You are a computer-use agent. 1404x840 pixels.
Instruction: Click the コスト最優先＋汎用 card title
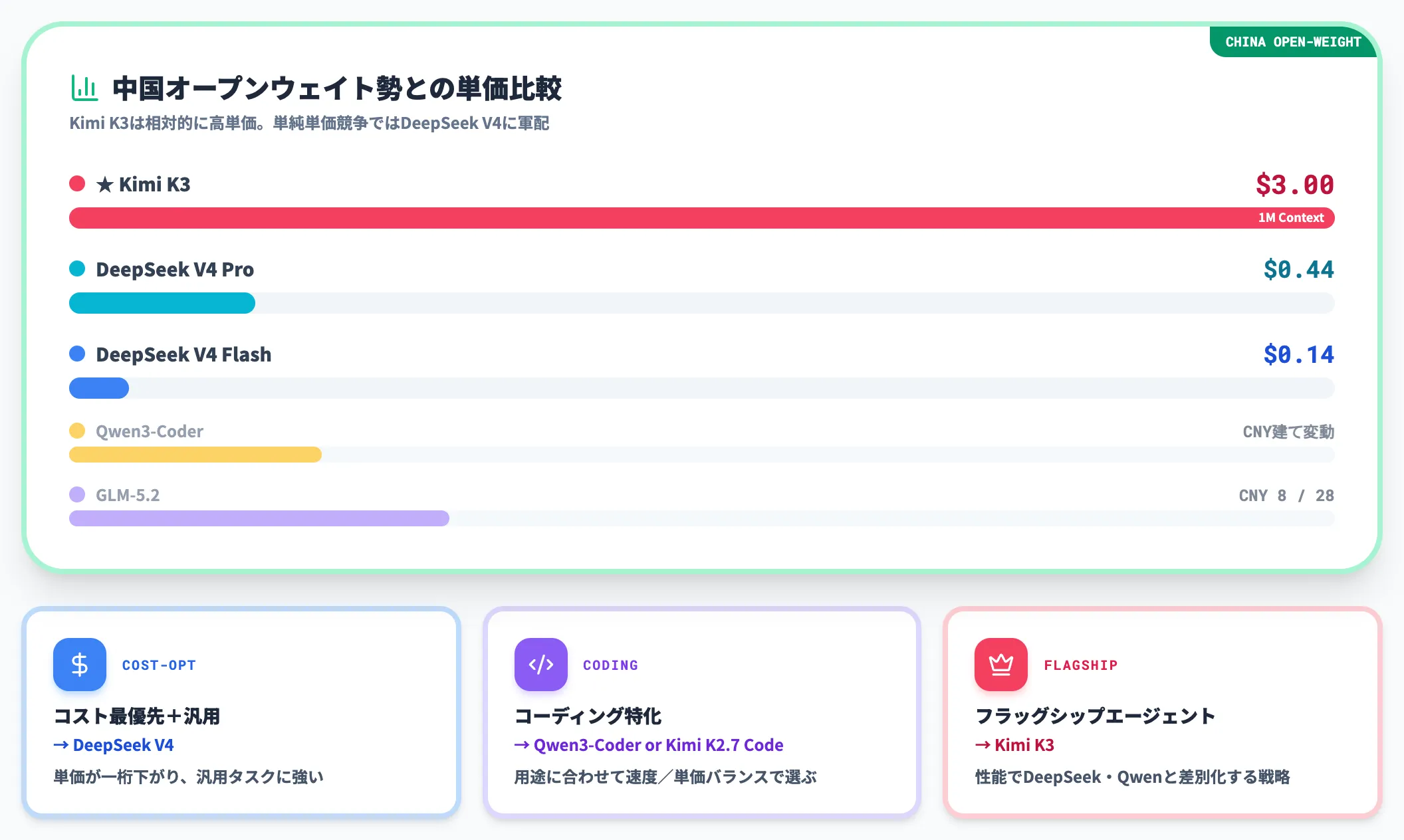(137, 716)
